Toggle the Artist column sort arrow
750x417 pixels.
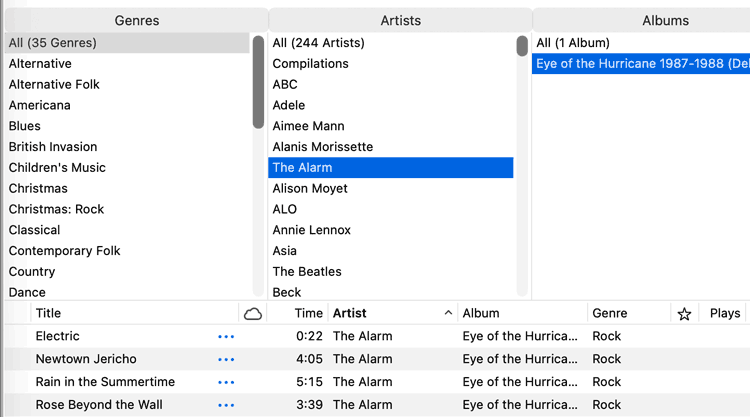[448, 313]
